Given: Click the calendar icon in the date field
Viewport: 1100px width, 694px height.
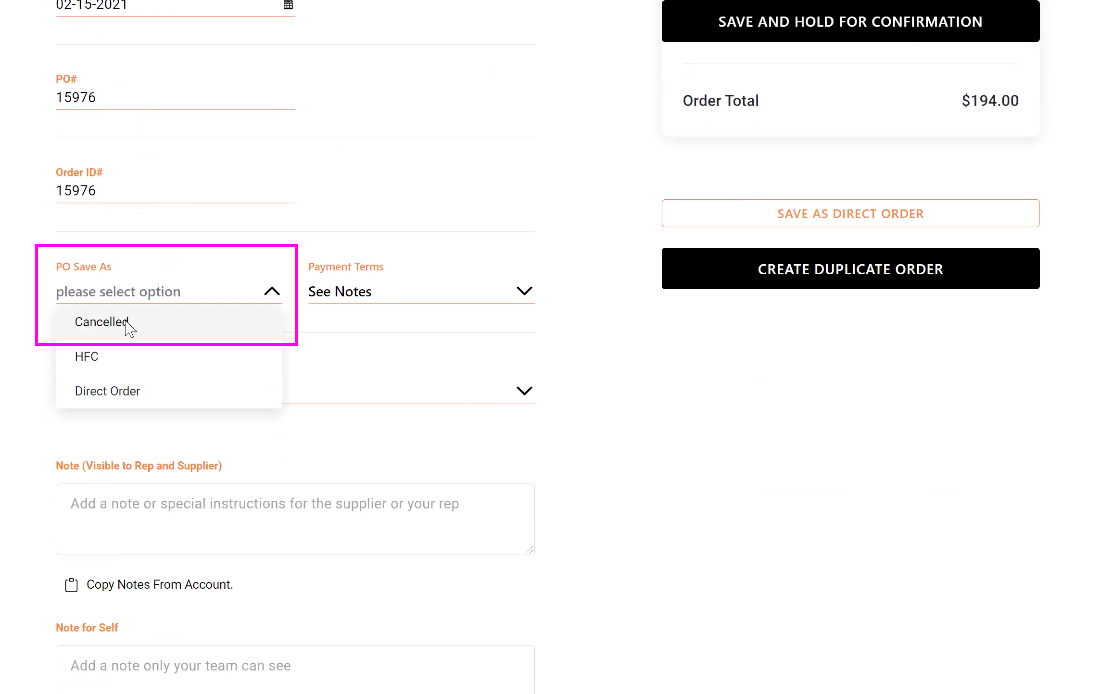Looking at the screenshot, I should 288,5.
